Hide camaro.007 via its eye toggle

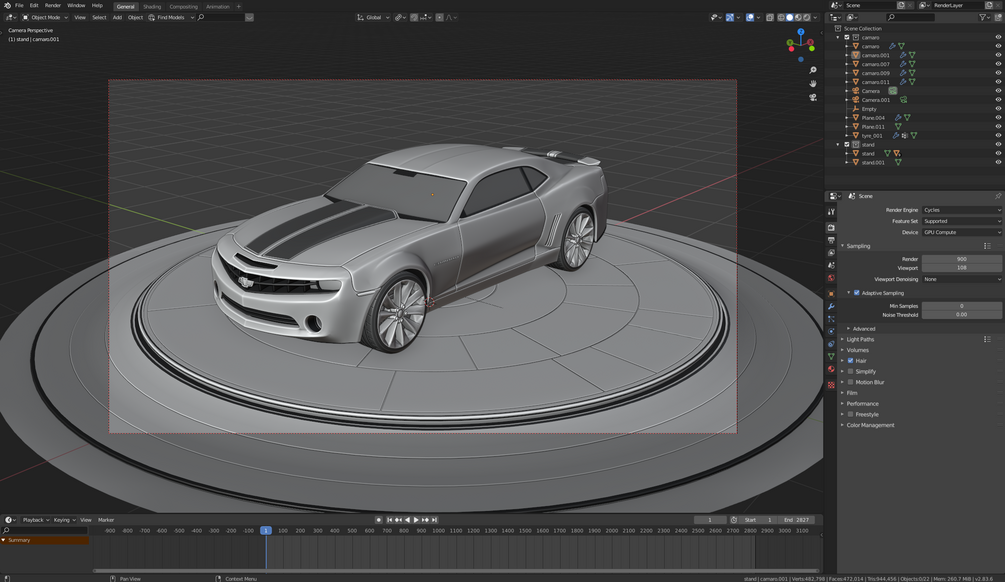click(998, 64)
